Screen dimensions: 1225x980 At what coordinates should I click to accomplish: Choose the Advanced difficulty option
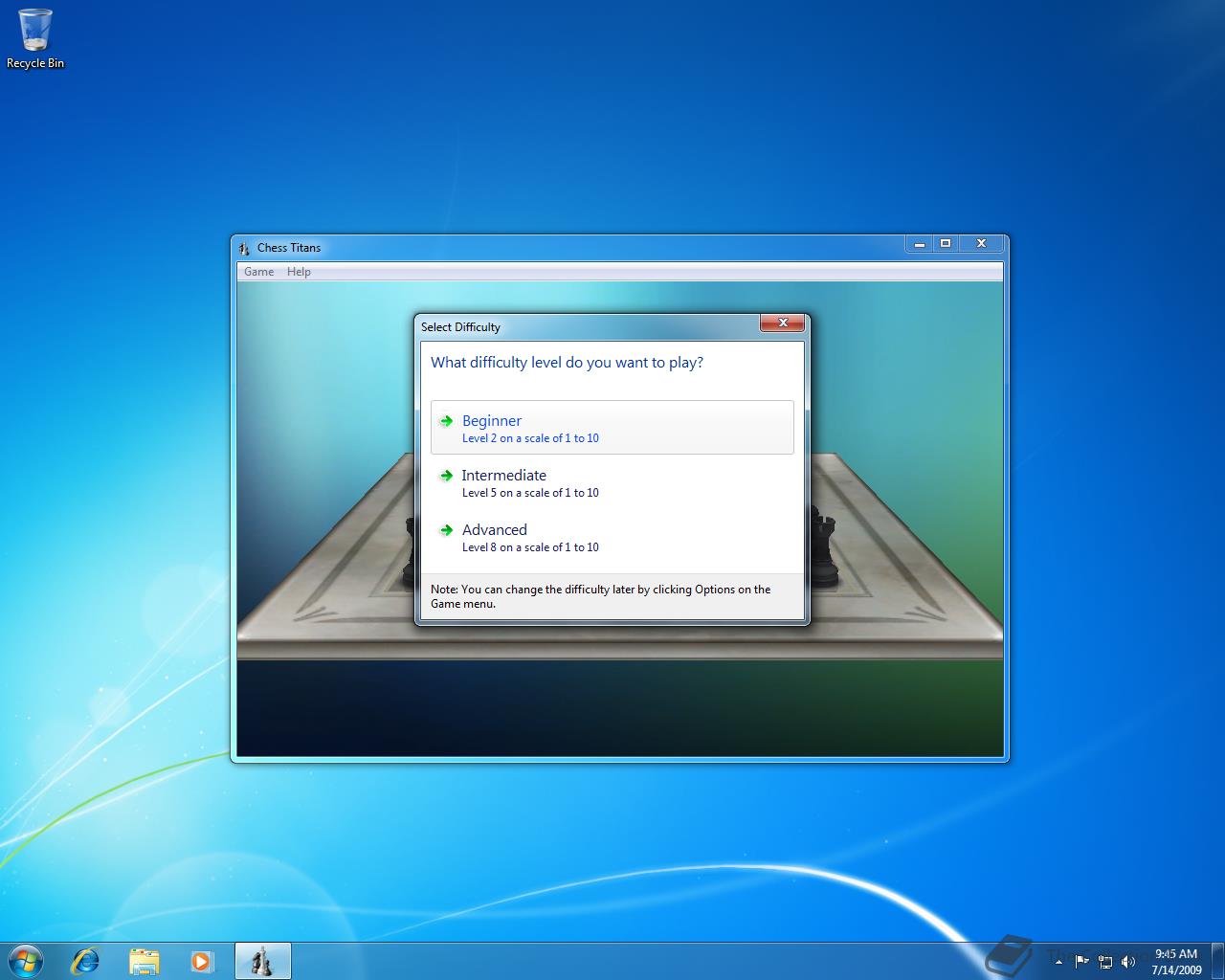pyautogui.click(x=612, y=537)
